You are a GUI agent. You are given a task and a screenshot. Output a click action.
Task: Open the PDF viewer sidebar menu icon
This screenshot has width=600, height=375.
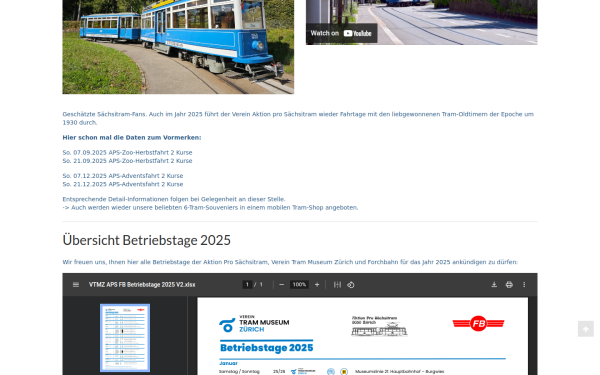(x=76, y=285)
